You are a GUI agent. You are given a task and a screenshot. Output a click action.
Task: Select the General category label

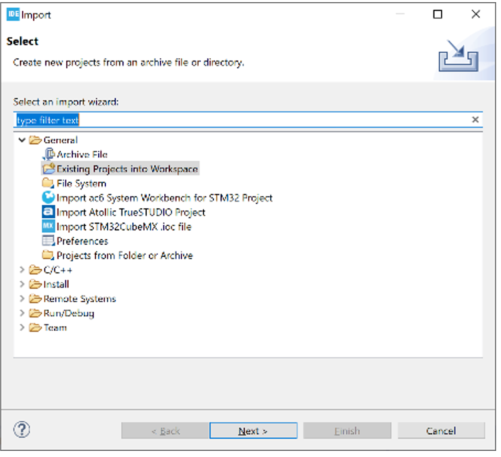point(60,140)
